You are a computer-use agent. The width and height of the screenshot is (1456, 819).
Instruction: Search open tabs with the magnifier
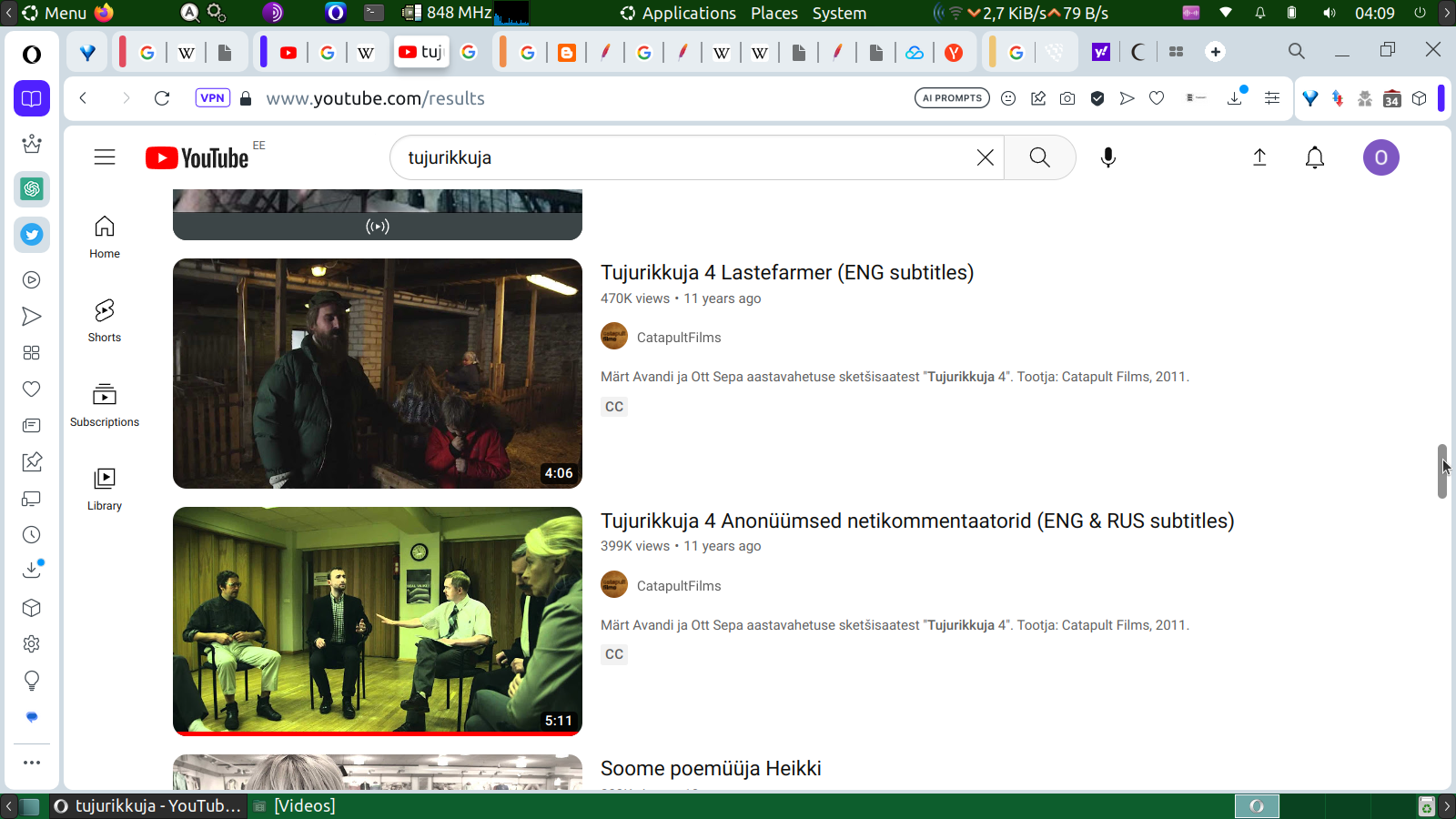coord(1297,52)
